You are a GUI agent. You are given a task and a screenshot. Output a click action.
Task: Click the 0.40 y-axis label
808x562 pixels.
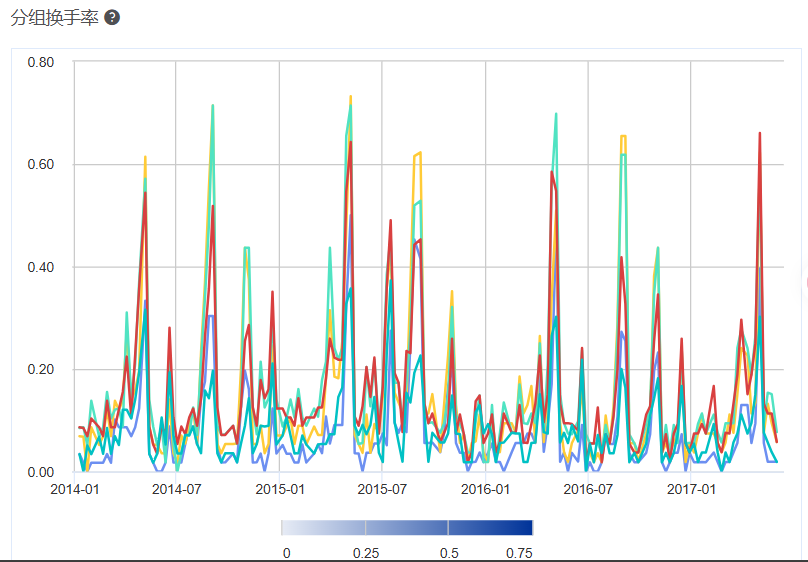point(40,267)
